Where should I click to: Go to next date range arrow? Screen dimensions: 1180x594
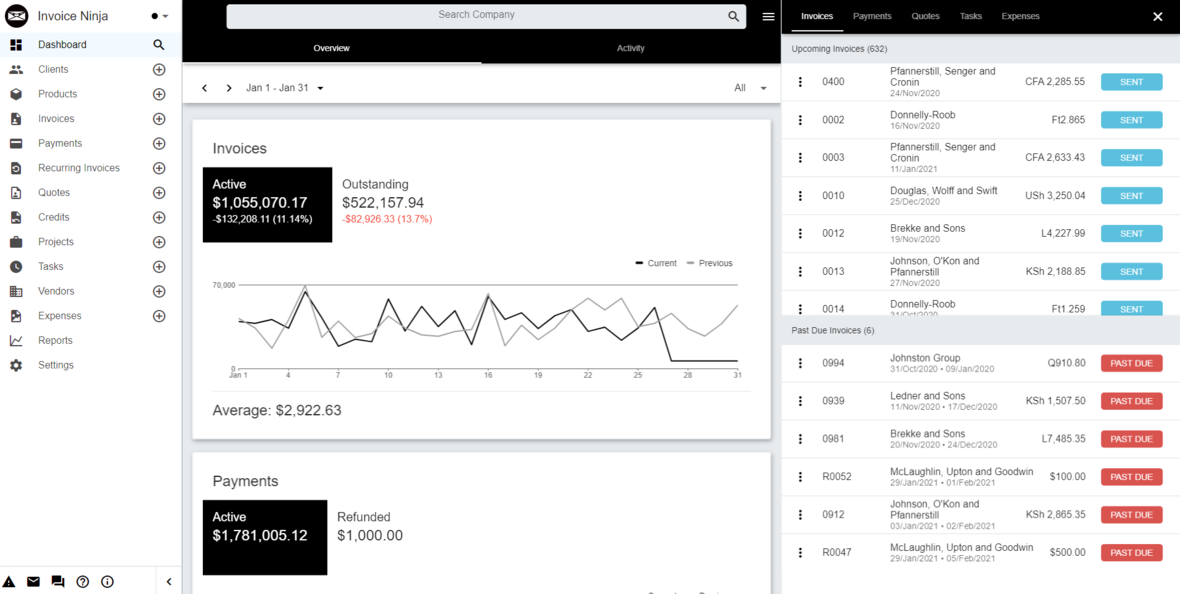click(229, 88)
